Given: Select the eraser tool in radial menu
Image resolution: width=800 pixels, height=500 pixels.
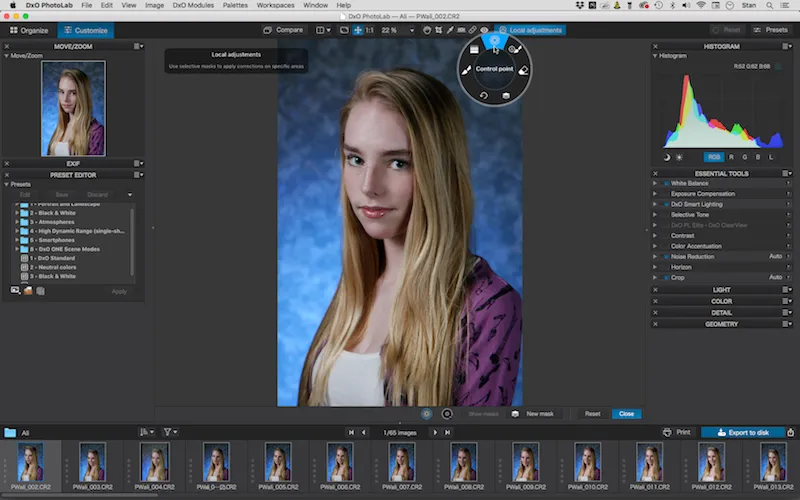Looking at the screenshot, I should pyautogui.click(x=523, y=71).
